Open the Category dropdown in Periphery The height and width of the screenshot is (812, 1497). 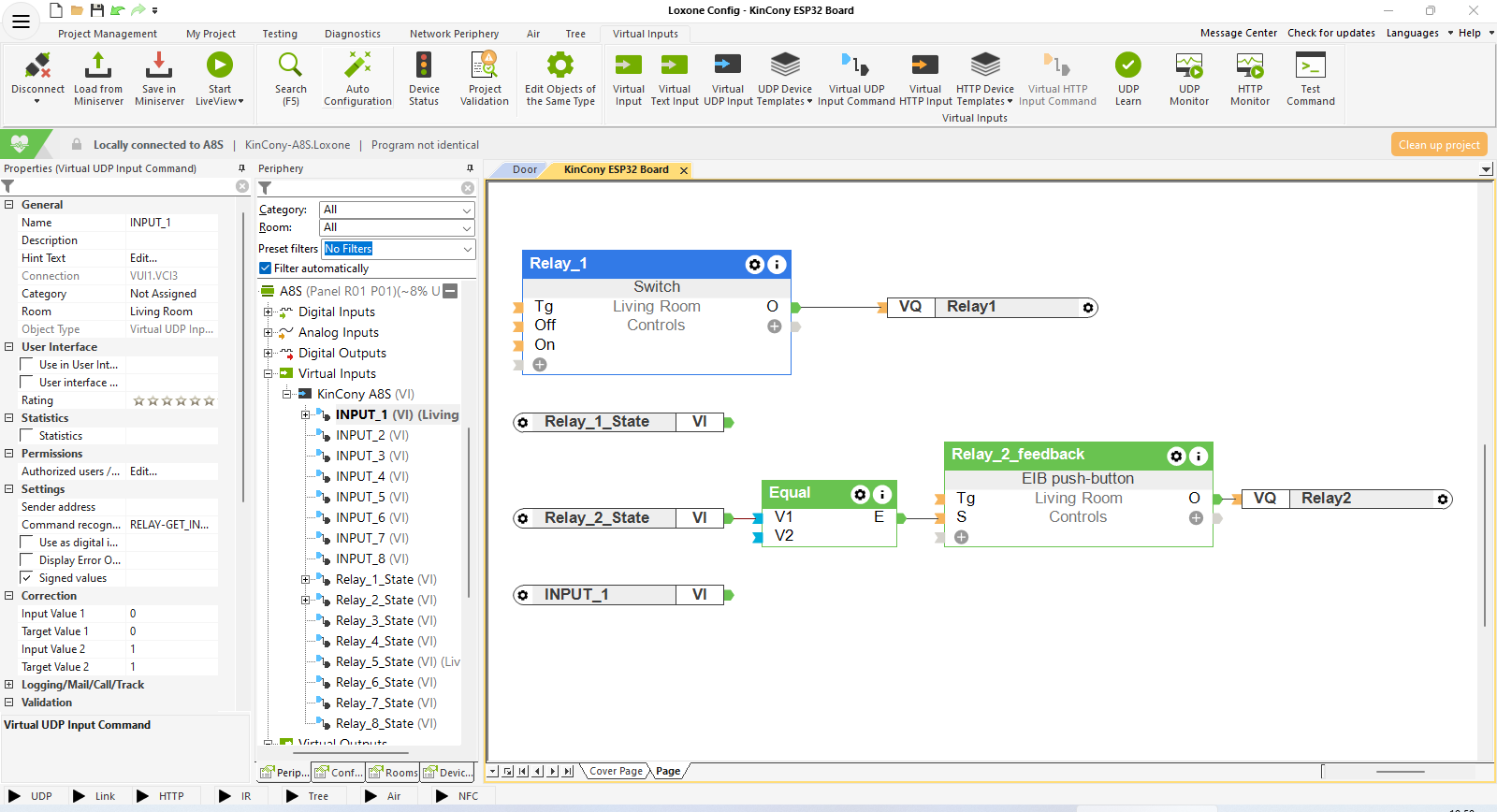coord(397,210)
